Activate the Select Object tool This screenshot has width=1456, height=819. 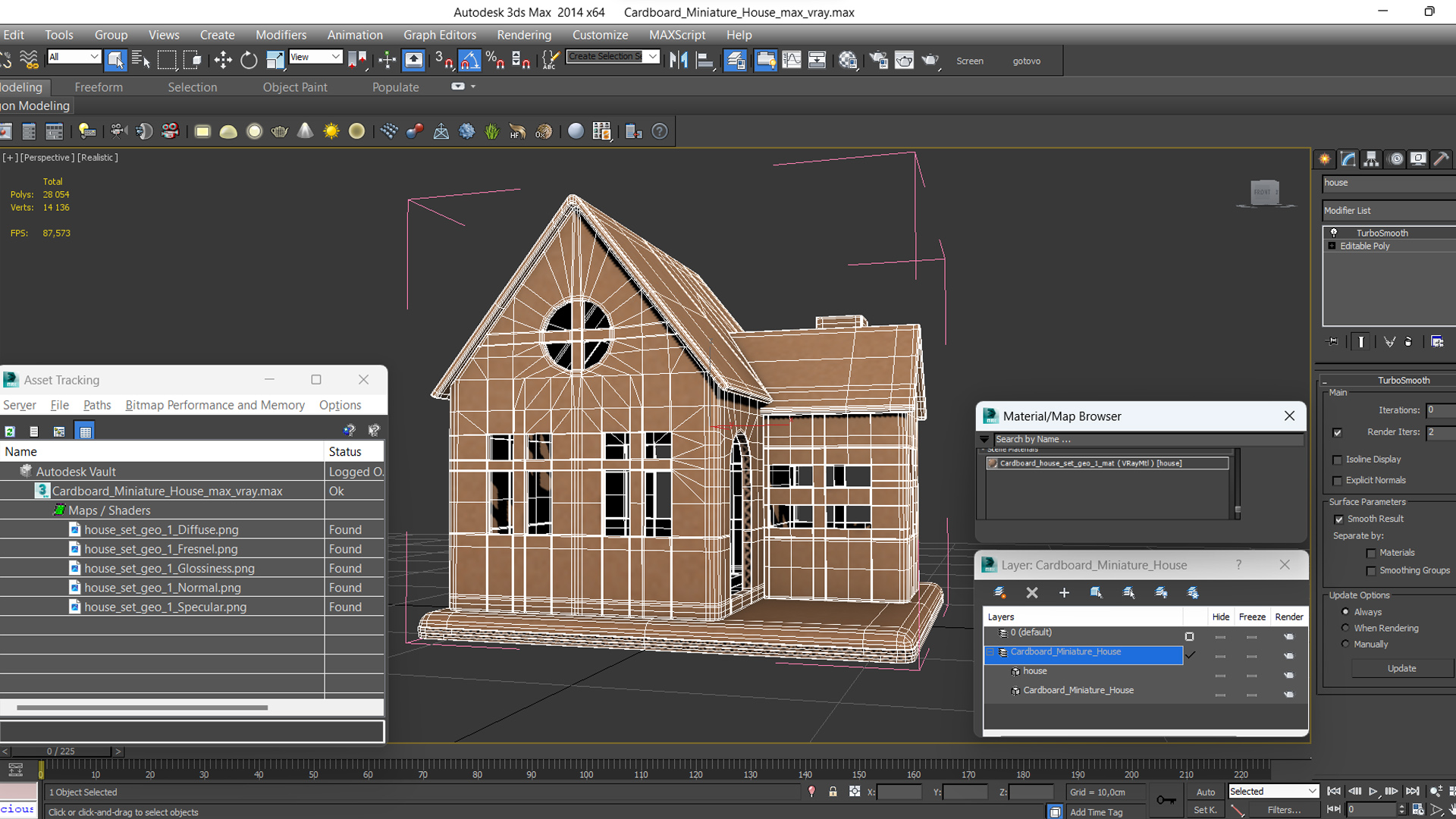(x=115, y=60)
